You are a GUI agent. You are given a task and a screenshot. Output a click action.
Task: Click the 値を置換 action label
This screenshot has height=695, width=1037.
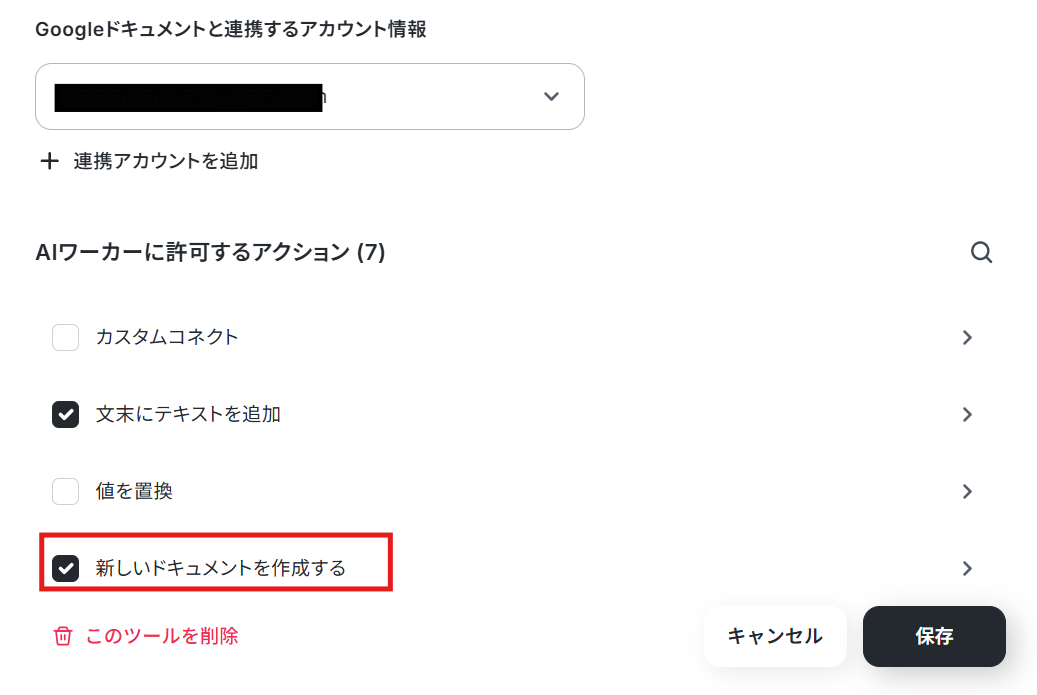[x=134, y=491]
